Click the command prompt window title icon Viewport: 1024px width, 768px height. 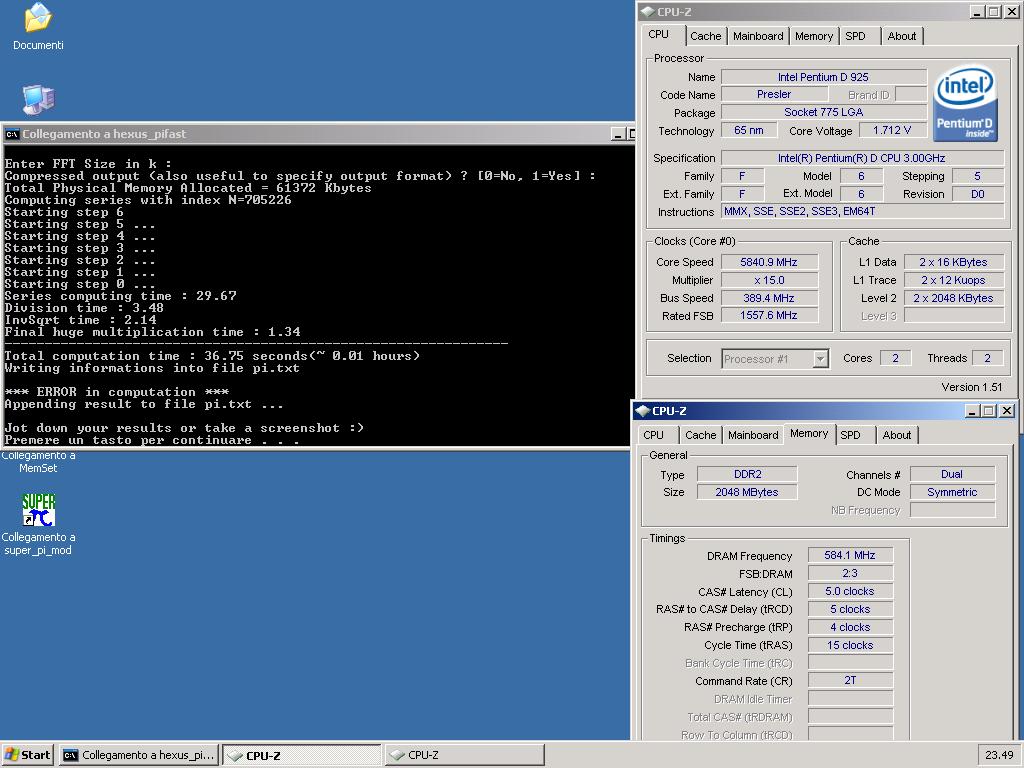pos(12,135)
